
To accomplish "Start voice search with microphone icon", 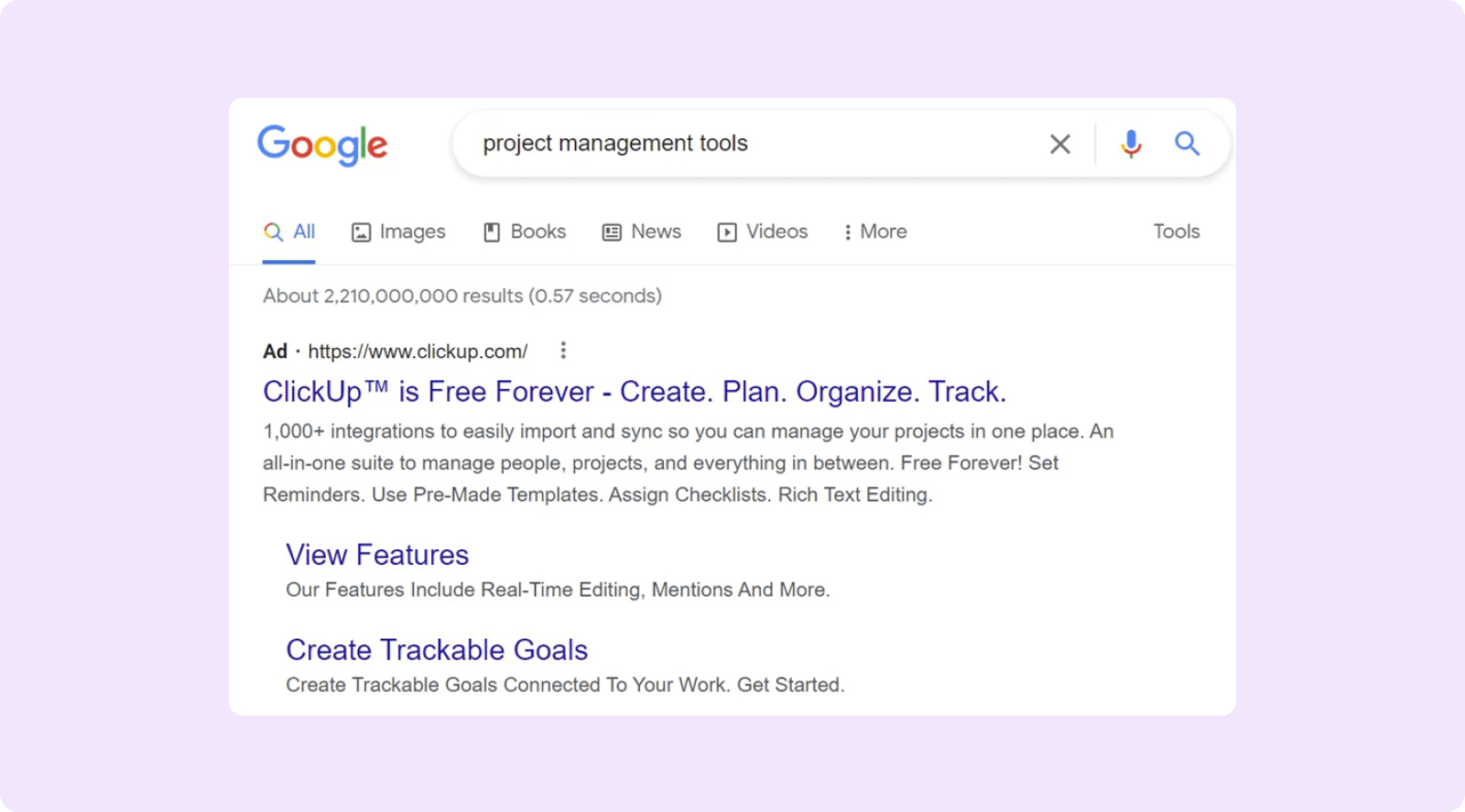I will click(1131, 144).
